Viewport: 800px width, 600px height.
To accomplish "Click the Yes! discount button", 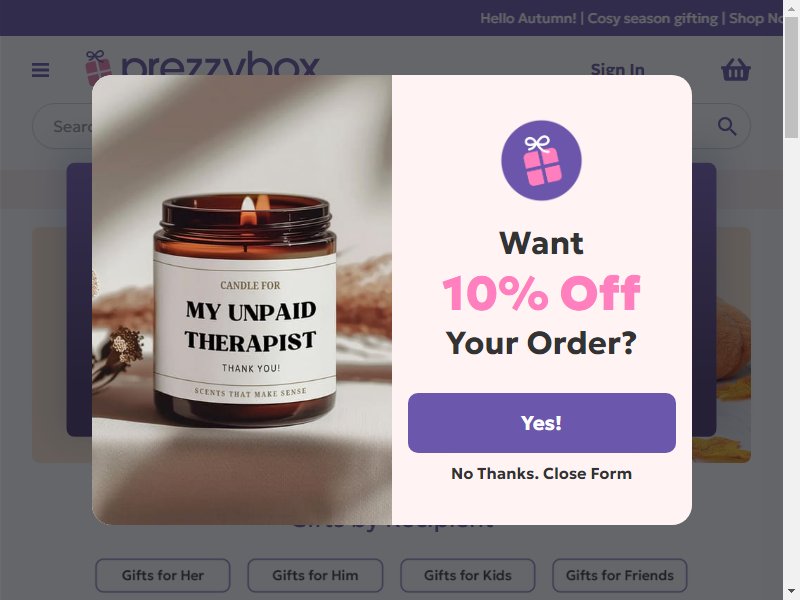I will point(542,423).
